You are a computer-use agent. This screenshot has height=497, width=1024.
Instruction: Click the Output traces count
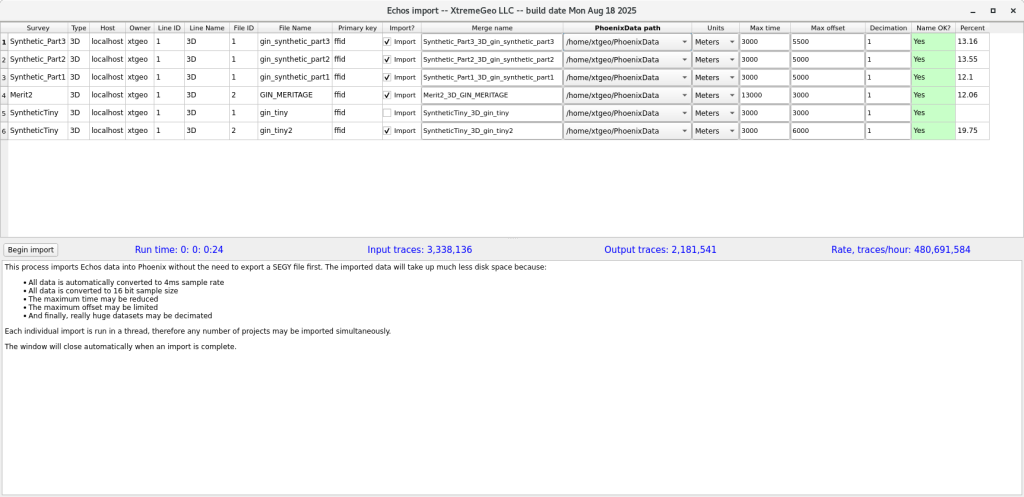[x=660, y=249]
